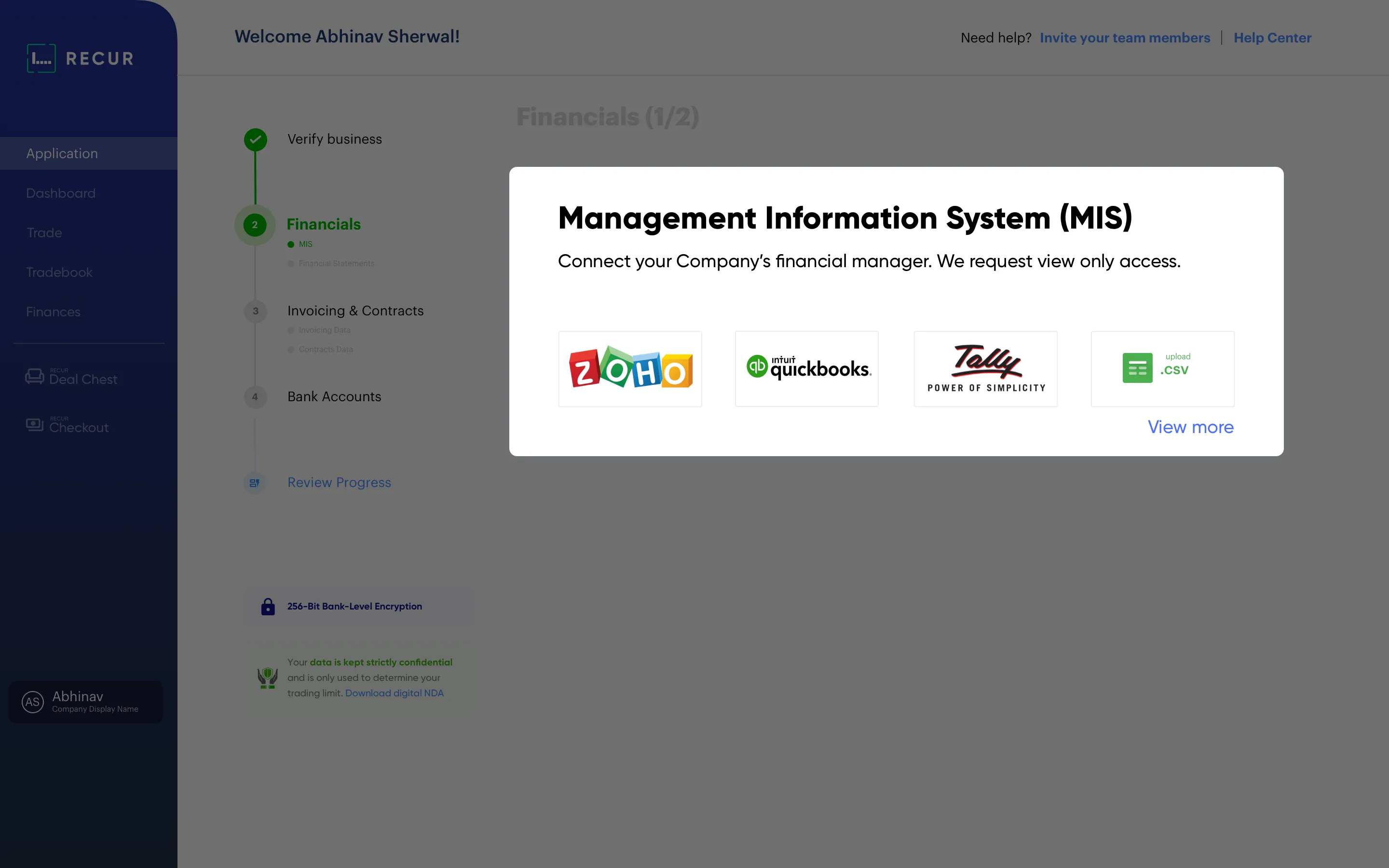Click the green Verify business checkmark
Viewport: 1389px width, 868px height.
click(x=256, y=139)
